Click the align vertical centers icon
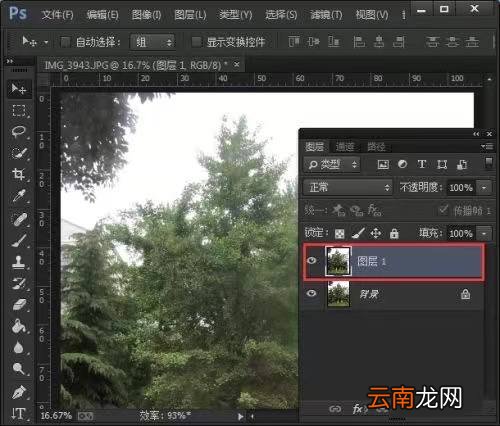The width and height of the screenshot is (500, 426). pyautogui.click(x=313, y=42)
